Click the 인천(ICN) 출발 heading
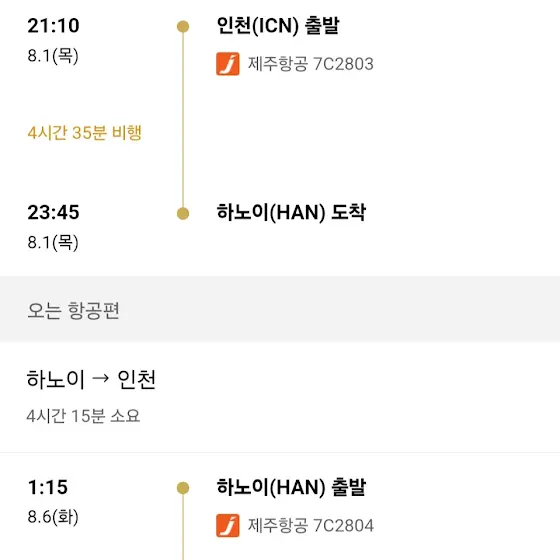 click(x=278, y=26)
